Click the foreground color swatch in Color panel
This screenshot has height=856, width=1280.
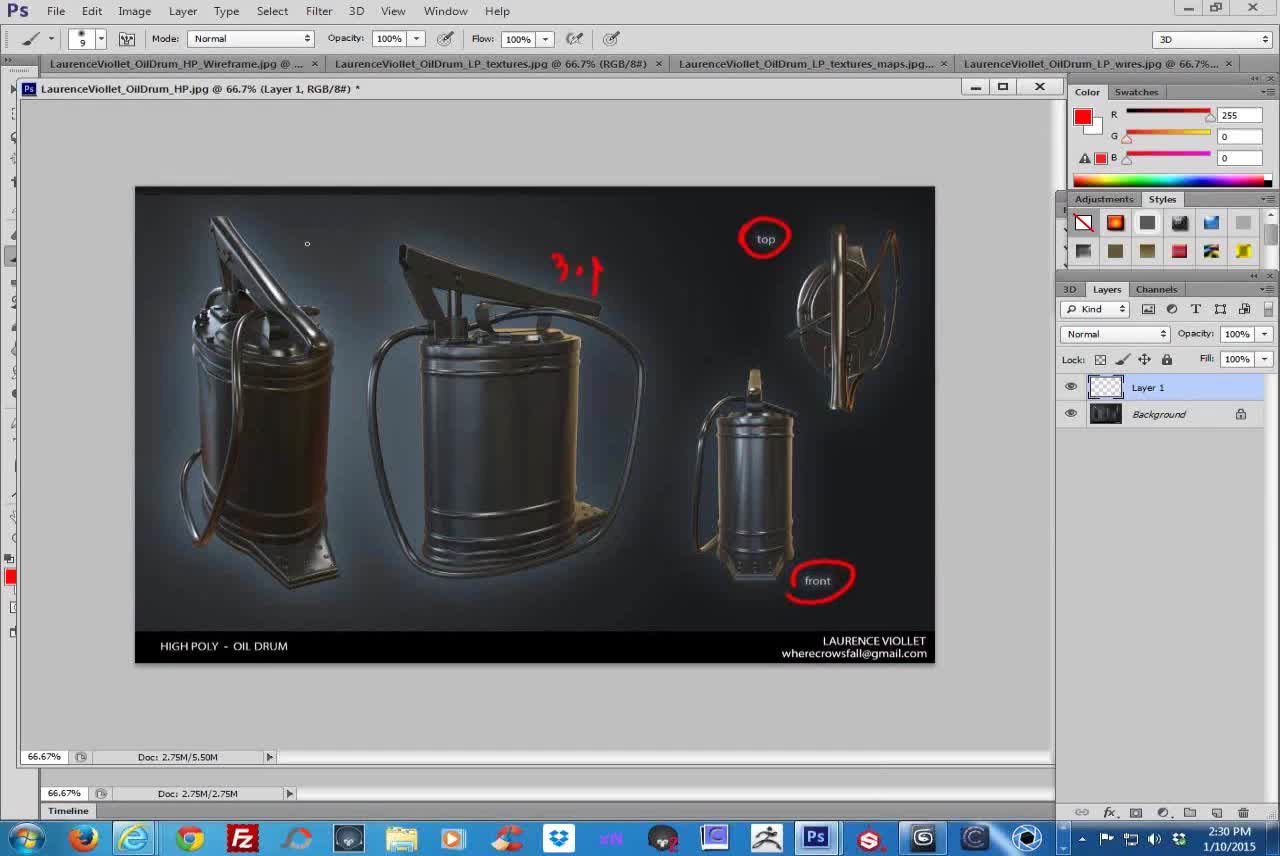(x=1082, y=117)
